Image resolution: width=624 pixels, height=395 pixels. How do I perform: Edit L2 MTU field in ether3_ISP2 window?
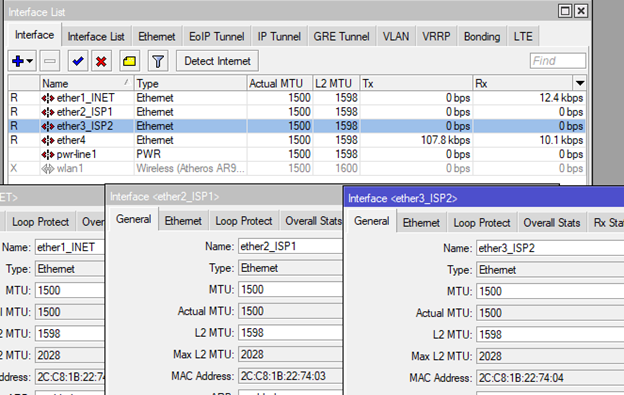(x=550, y=335)
